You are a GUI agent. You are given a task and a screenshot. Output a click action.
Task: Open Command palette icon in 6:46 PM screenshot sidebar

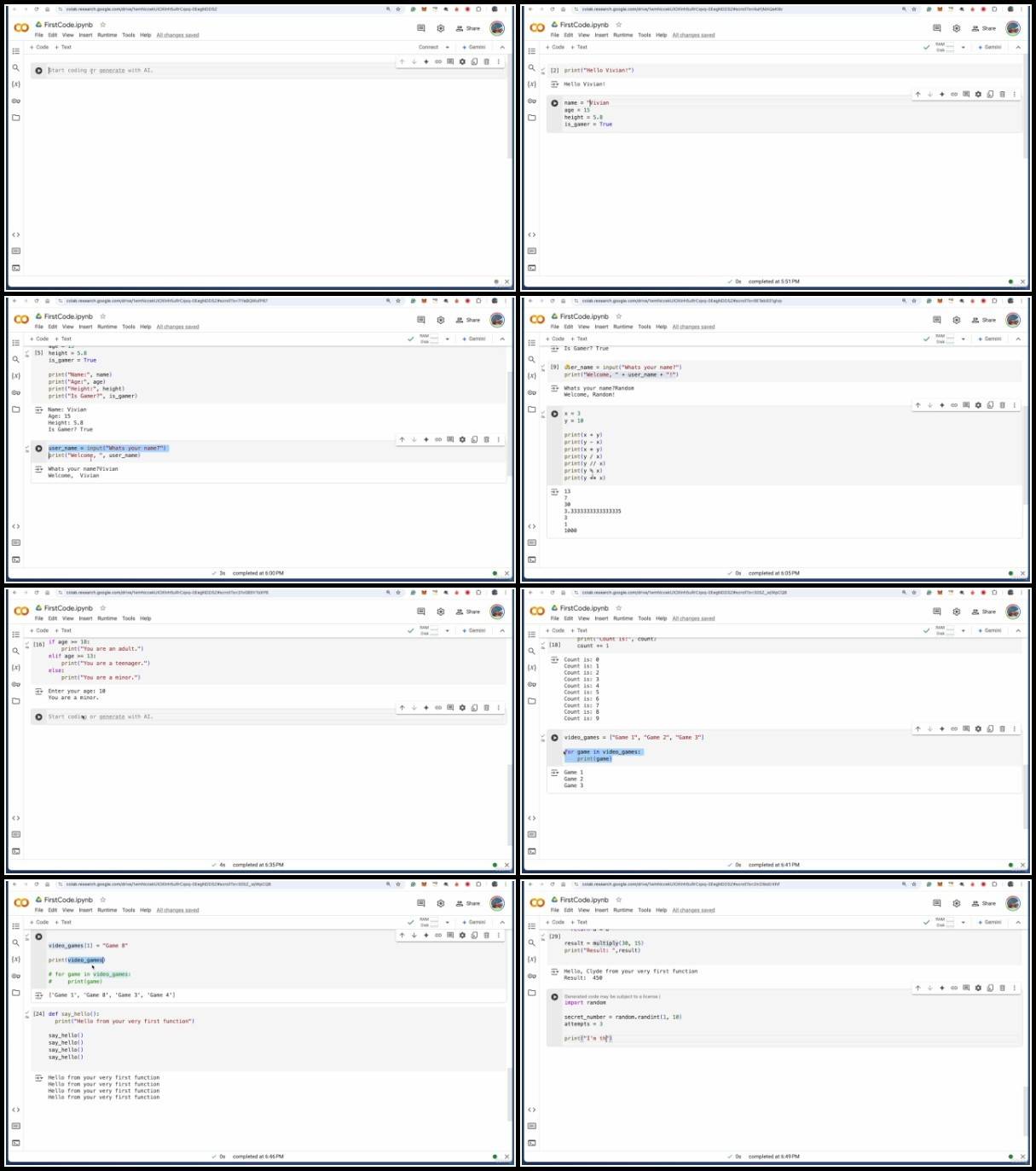pyautogui.click(x=15, y=1126)
